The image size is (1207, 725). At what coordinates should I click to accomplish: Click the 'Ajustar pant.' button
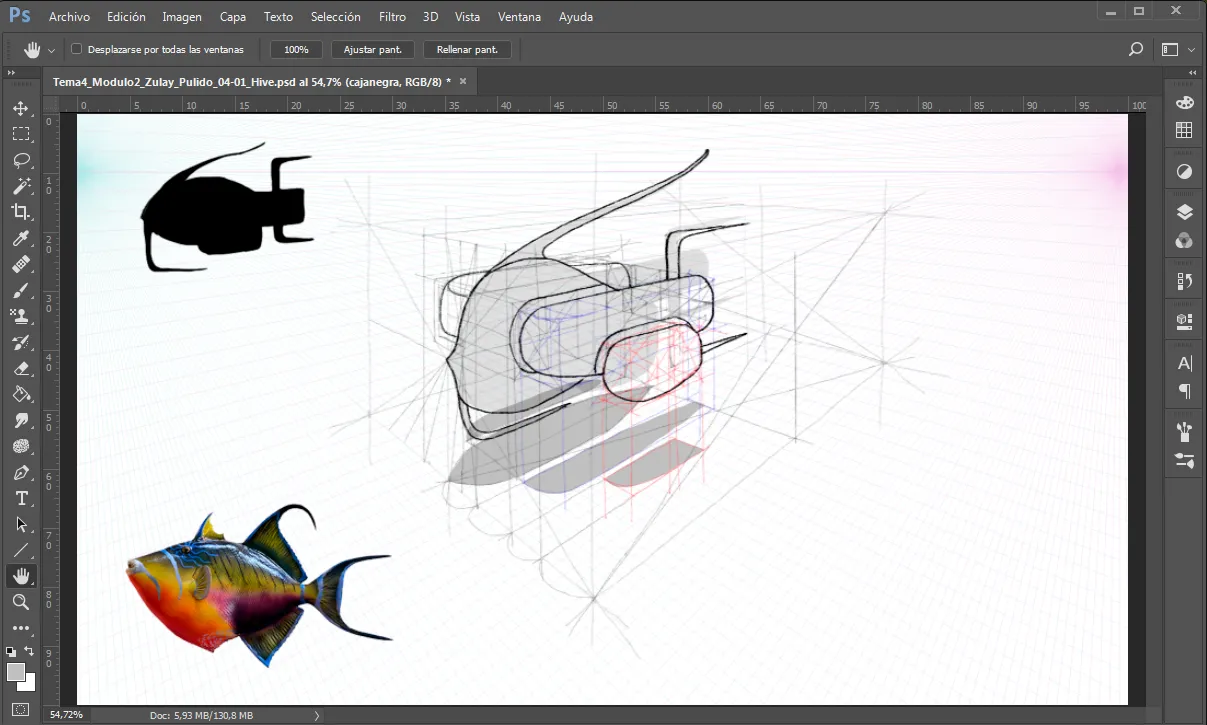[x=373, y=49]
